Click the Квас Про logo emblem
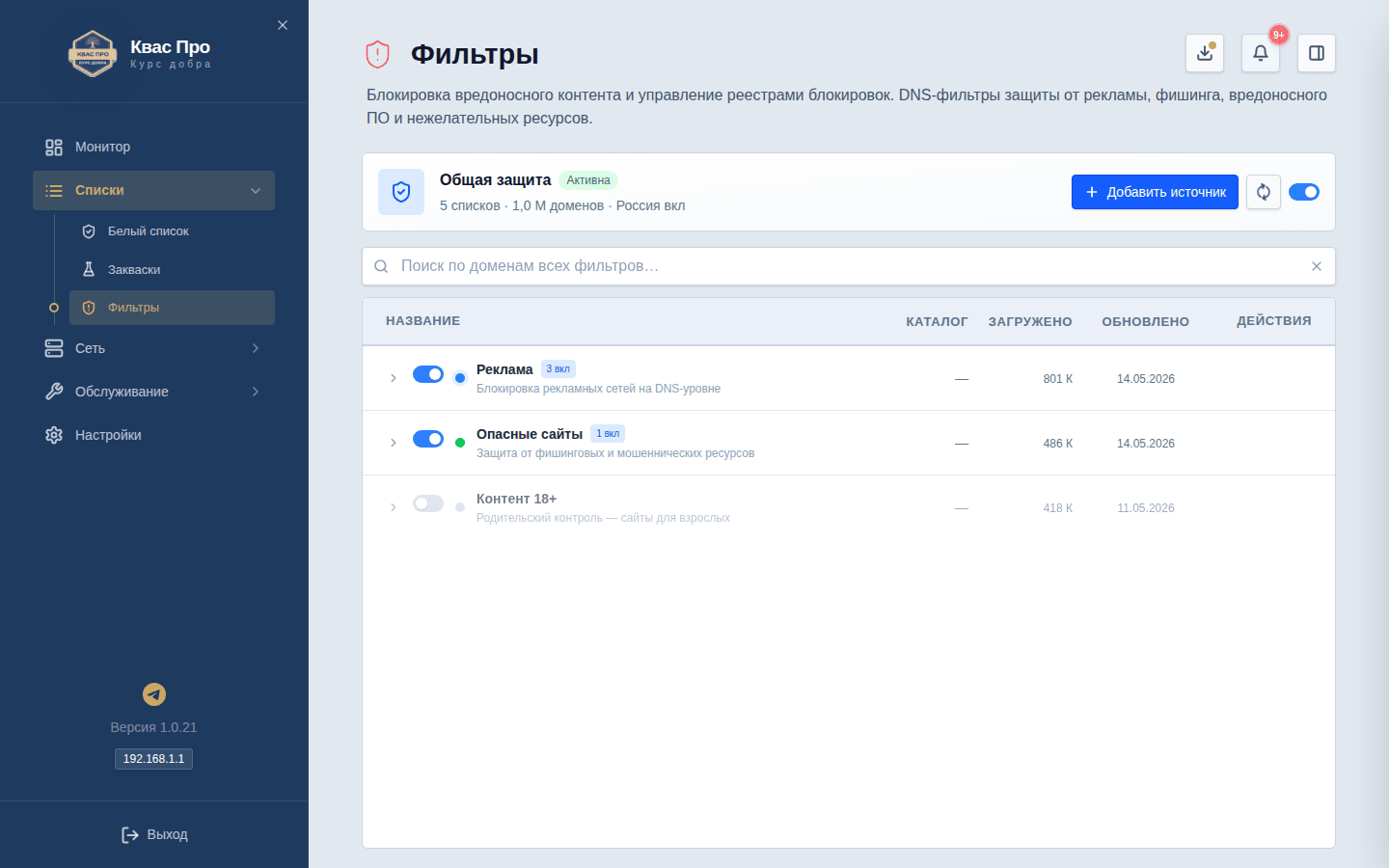This screenshot has height=868, width=1389. click(93, 53)
